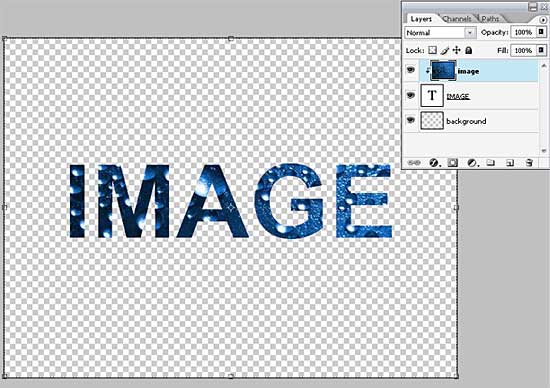The width and height of the screenshot is (550, 388).
Task: Click the letter M on canvas
Action: 133,201
